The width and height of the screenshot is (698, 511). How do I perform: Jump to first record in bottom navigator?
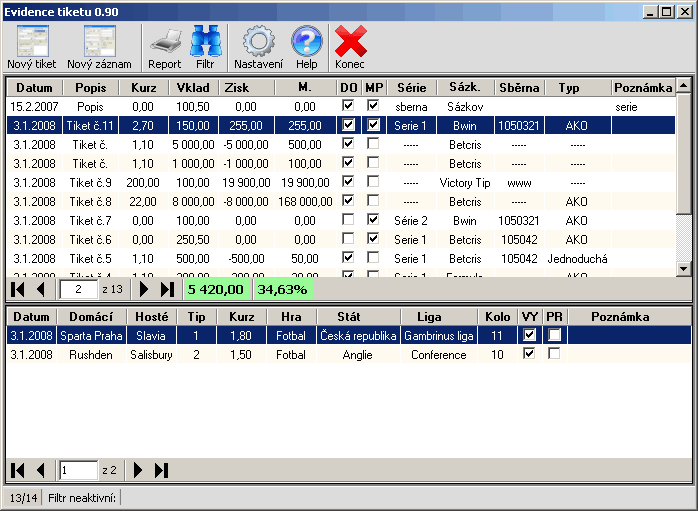pyautogui.click(x=18, y=470)
